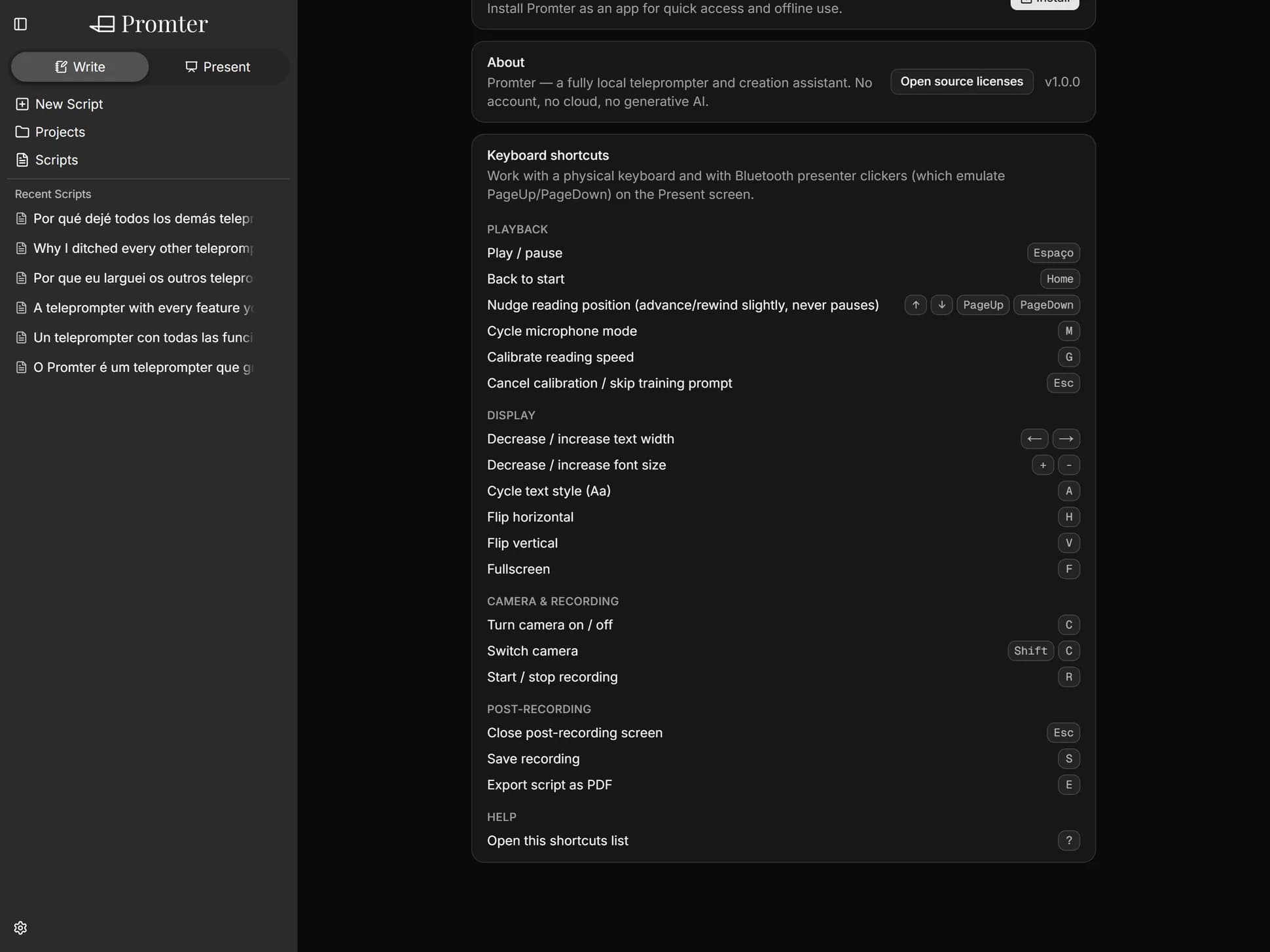1270x952 pixels.
Task: Click the PageDown key badge
Action: (1046, 305)
